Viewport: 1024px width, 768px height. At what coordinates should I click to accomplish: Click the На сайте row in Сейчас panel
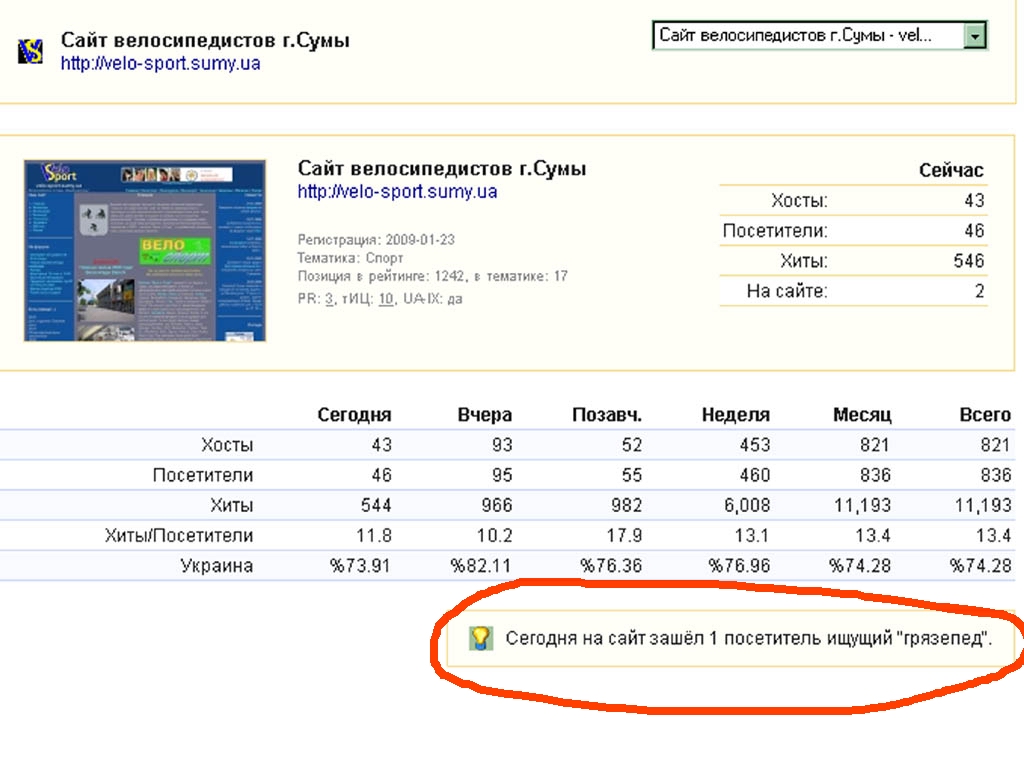pyautogui.click(x=787, y=292)
